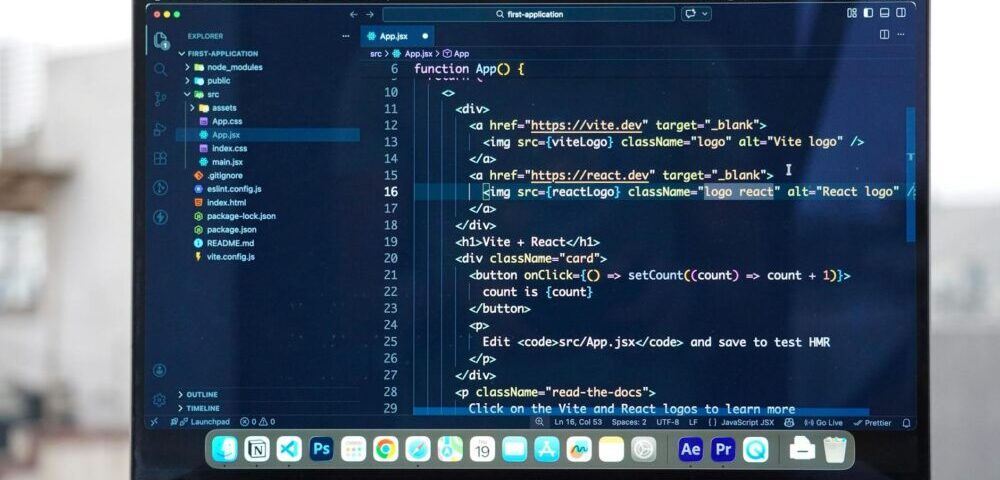
Task: Click the editor vertical scrollbar
Action: tap(910, 173)
